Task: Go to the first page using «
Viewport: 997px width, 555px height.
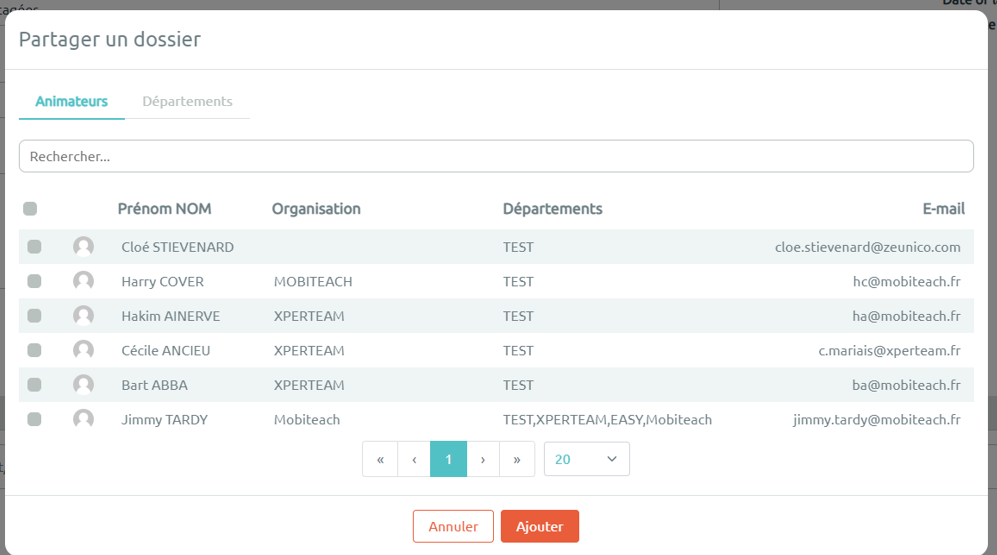Action: coord(380,459)
